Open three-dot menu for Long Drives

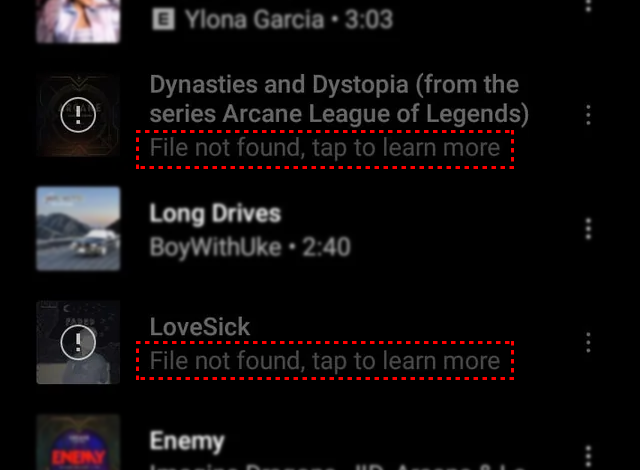pos(588,229)
